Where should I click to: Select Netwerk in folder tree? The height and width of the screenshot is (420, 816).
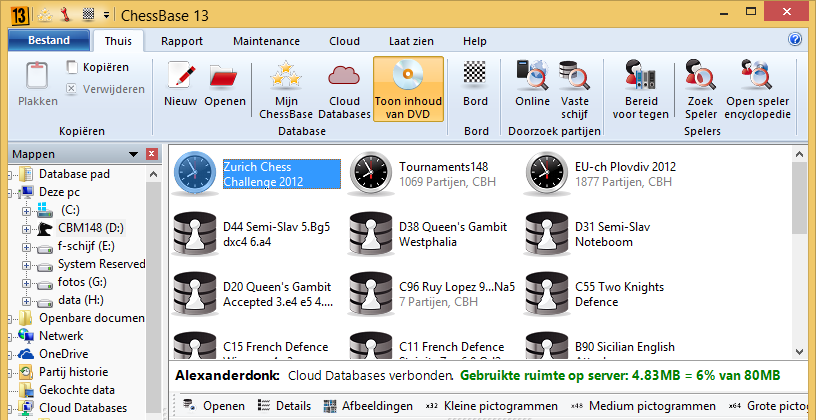pyautogui.click(x=61, y=336)
